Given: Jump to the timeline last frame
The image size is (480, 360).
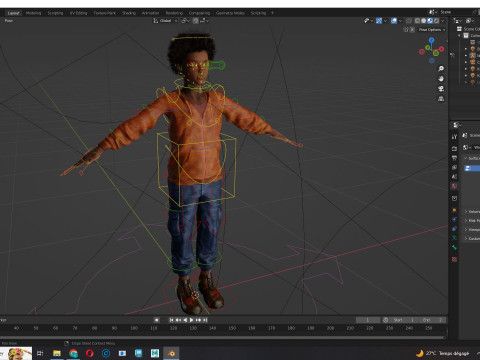Looking at the screenshot, I should click(x=205, y=320).
